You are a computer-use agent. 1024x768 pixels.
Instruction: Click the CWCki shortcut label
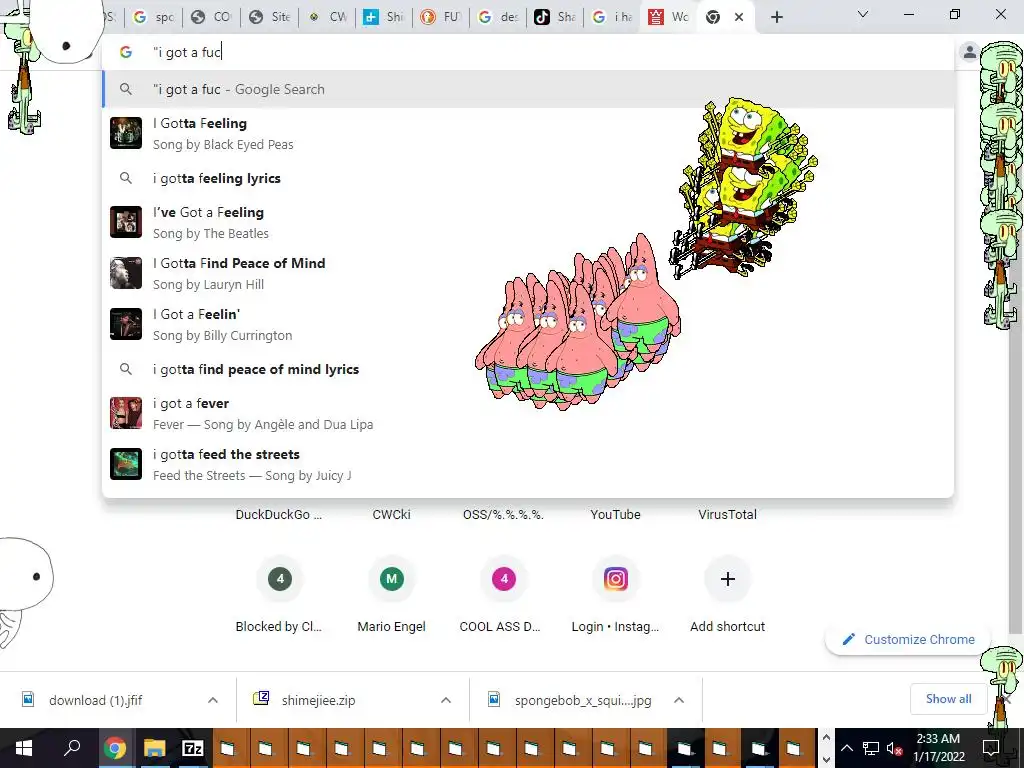pos(392,515)
